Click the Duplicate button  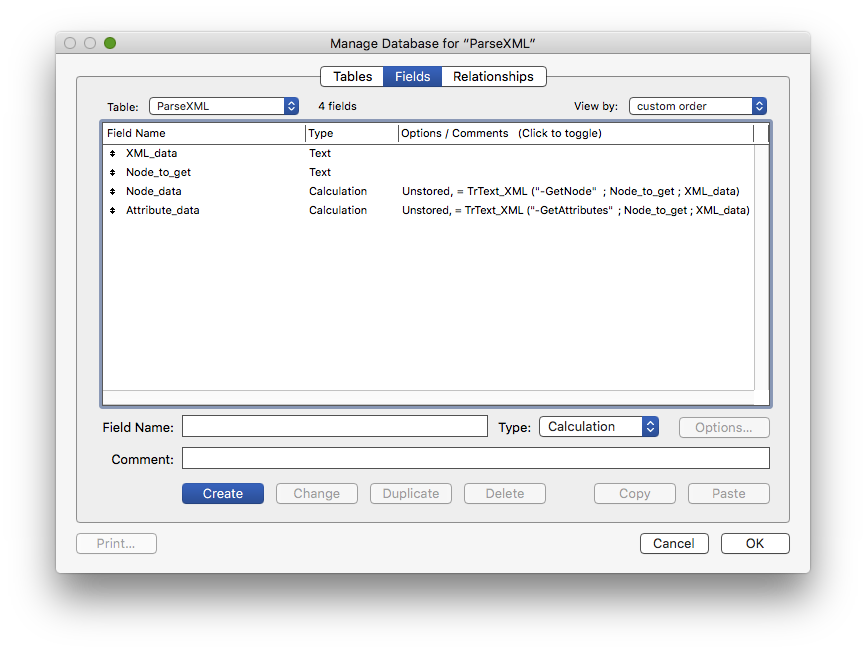[x=411, y=493]
